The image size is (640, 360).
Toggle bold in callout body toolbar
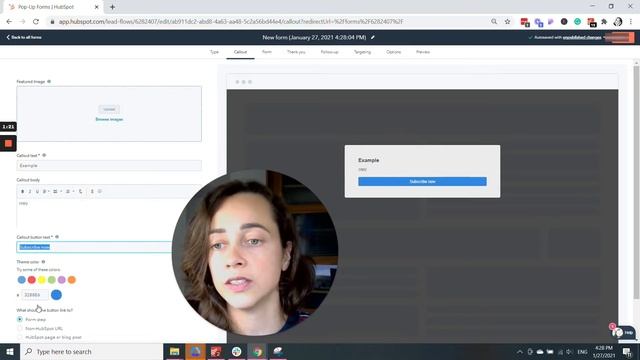[22, 191]
